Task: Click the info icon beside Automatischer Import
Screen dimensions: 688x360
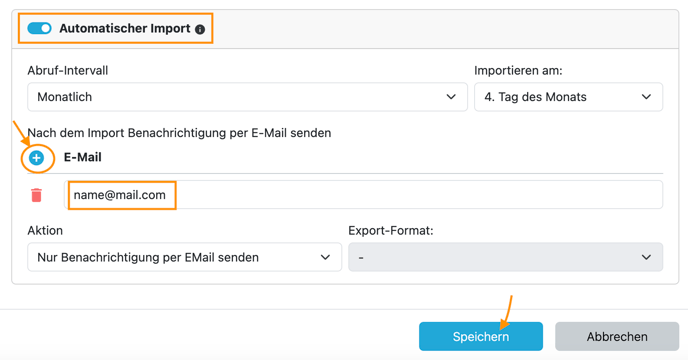Action: click(200, 29)
